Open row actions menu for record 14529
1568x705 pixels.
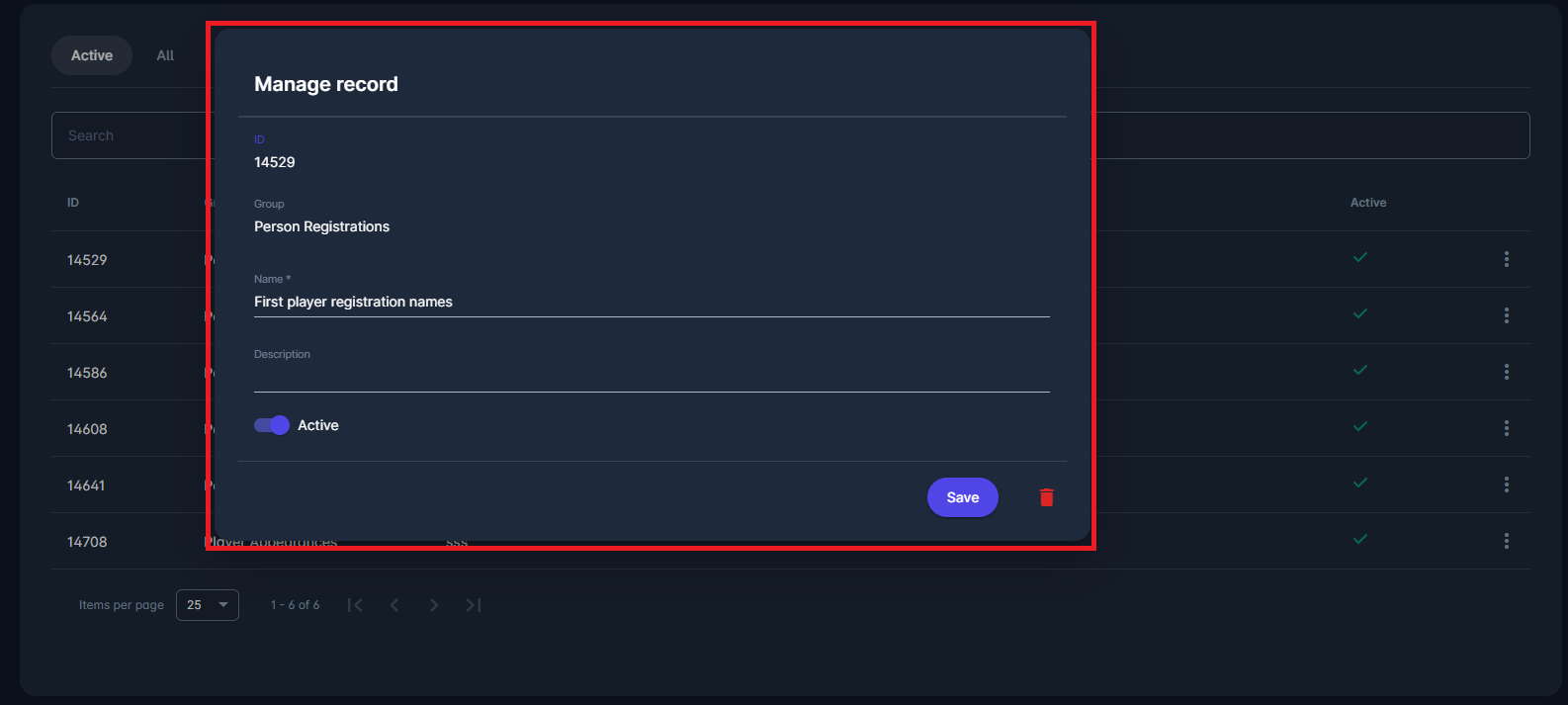(x=1506, y=259)
